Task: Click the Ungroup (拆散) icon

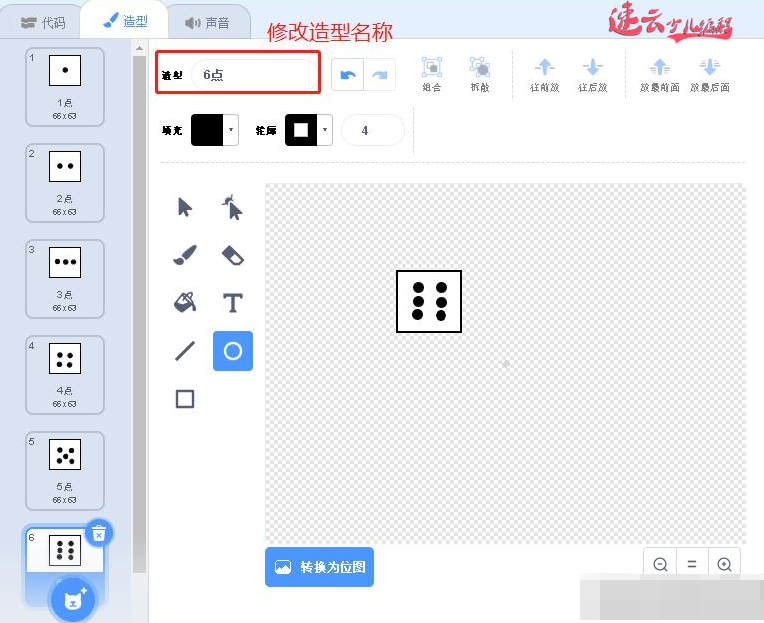Action: pyautogui.click(x=480, y=74)
